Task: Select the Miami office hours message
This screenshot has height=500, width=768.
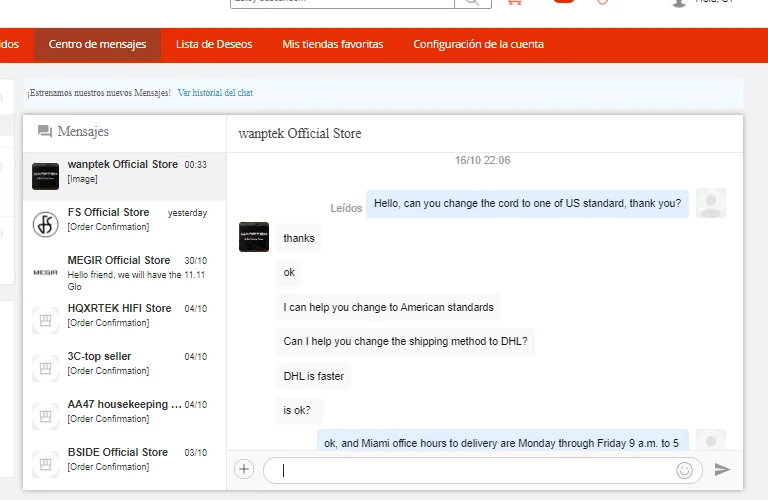Action: (503, 440)
